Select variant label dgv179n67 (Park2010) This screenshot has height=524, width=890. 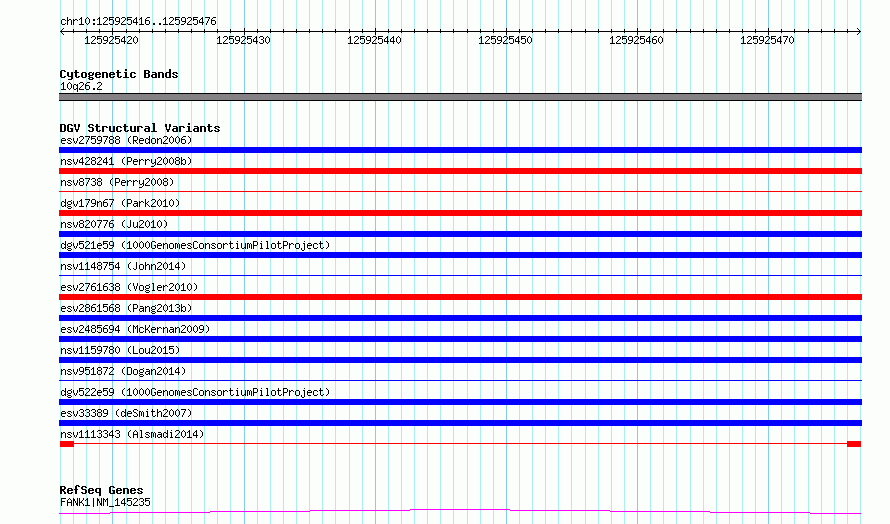click(x=120, y=203)
